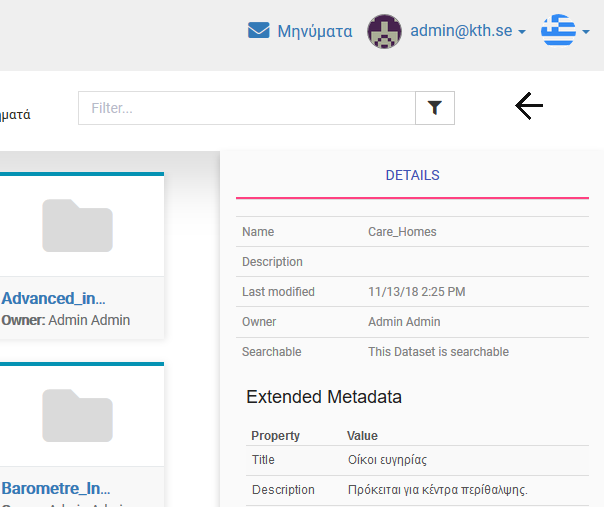This screenshot has width=604, height=507.
Task: Click the 11/13/18 2:25 PM value
Action: (x=416, y=292)
